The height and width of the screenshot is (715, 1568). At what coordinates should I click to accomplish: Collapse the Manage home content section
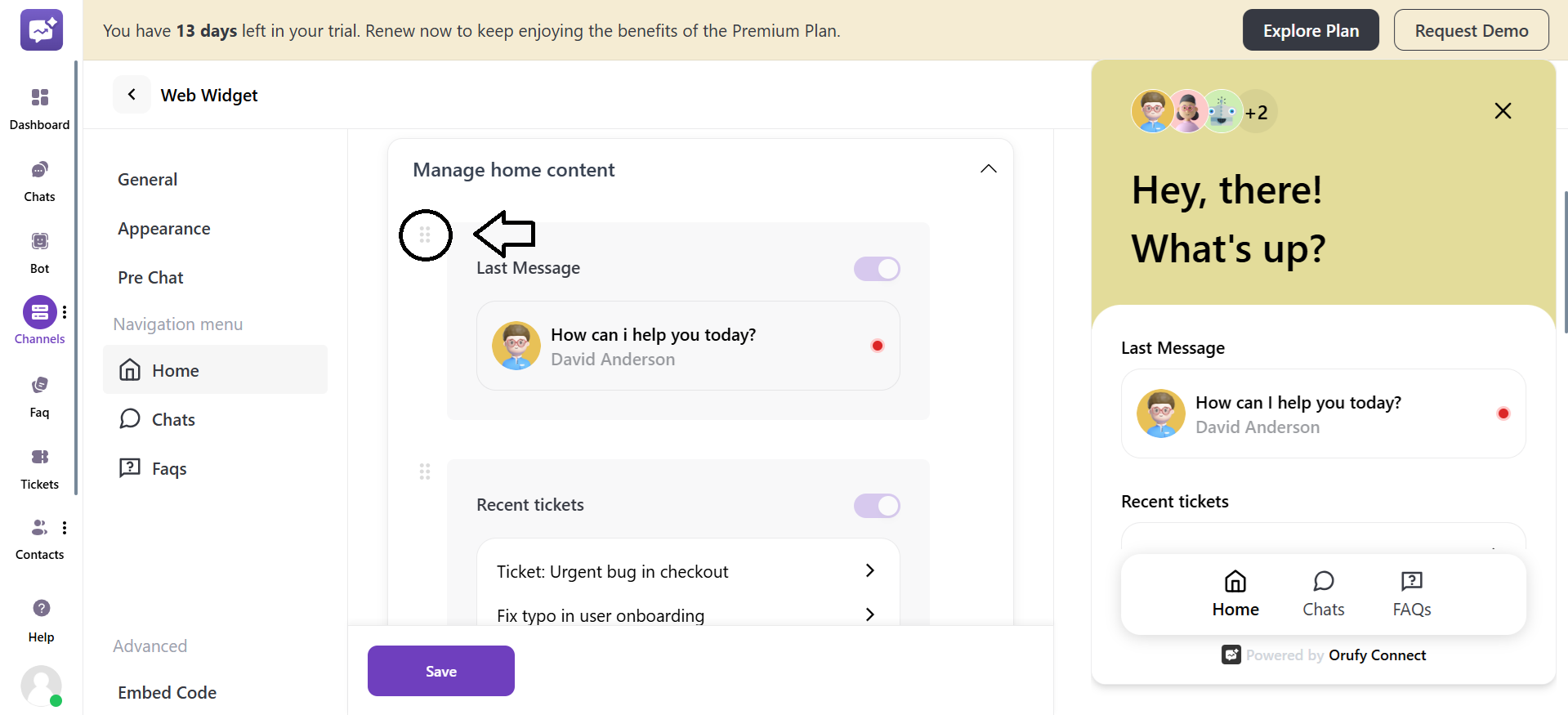tap(988, 168)
